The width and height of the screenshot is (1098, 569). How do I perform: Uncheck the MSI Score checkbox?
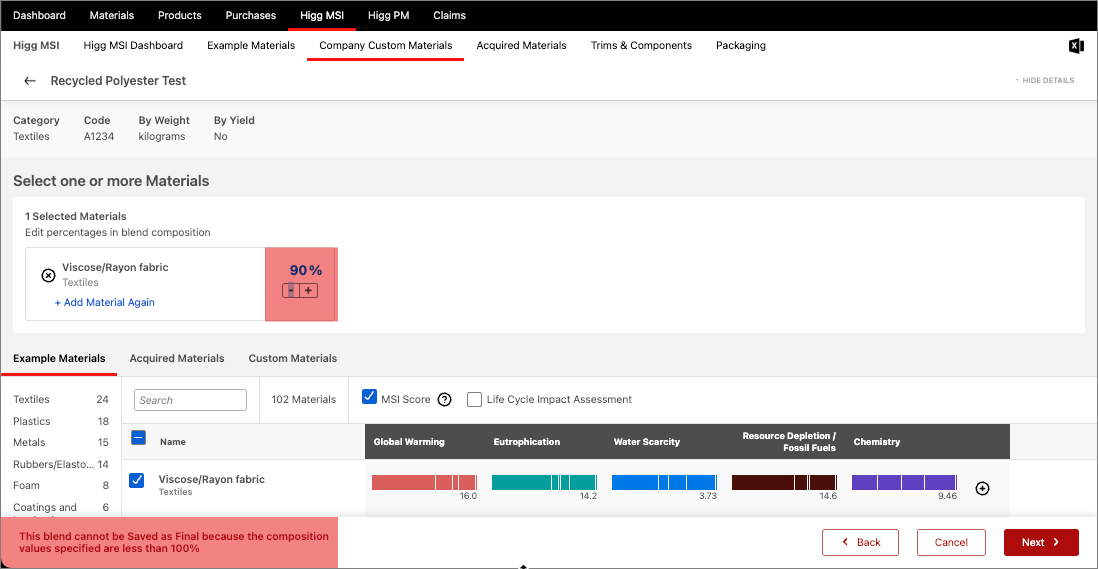369,398
